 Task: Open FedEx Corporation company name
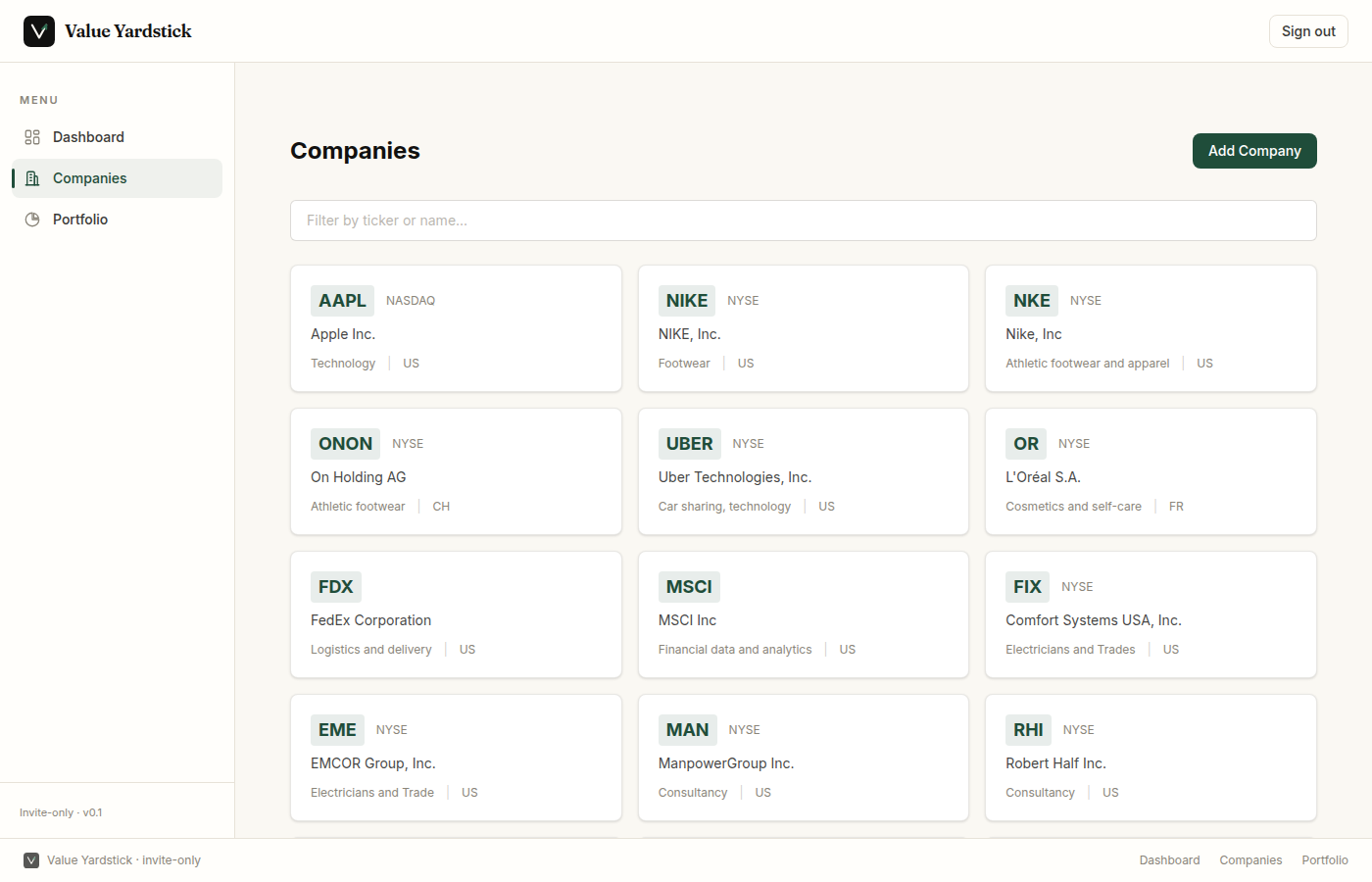(371, 620)
